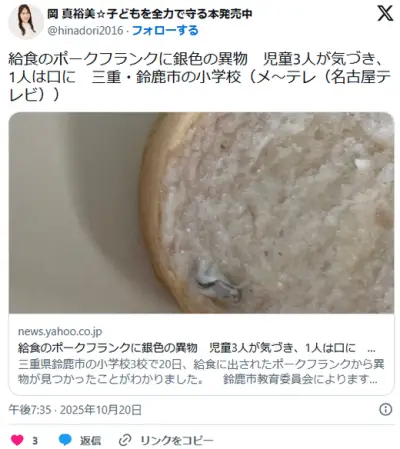The height and width of the screenshot is (449, 400).
Task: Like the post with the heart icon
Action: point(17,440)
